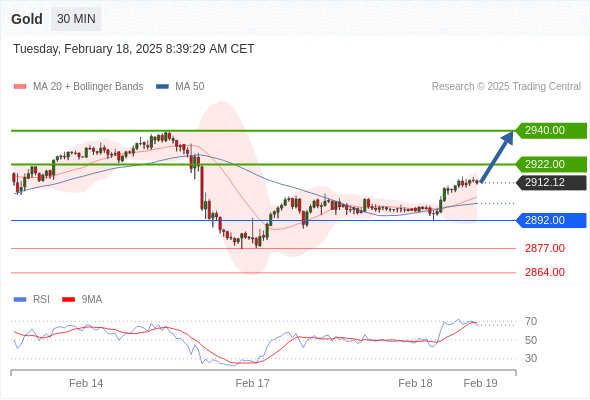Click the MA 20 Bollinger Bands swatch

(20, 87)
